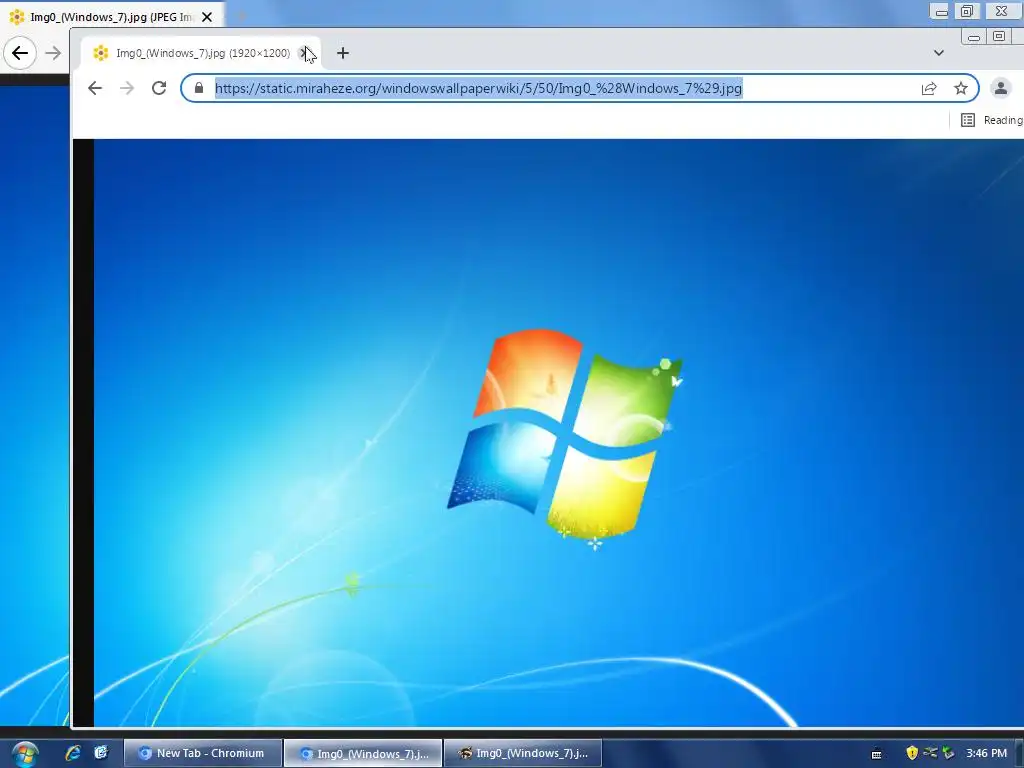
Task: Select the Img0_(Windows_7).jpg (1920×1200) tab
Action: click(202, 53)
